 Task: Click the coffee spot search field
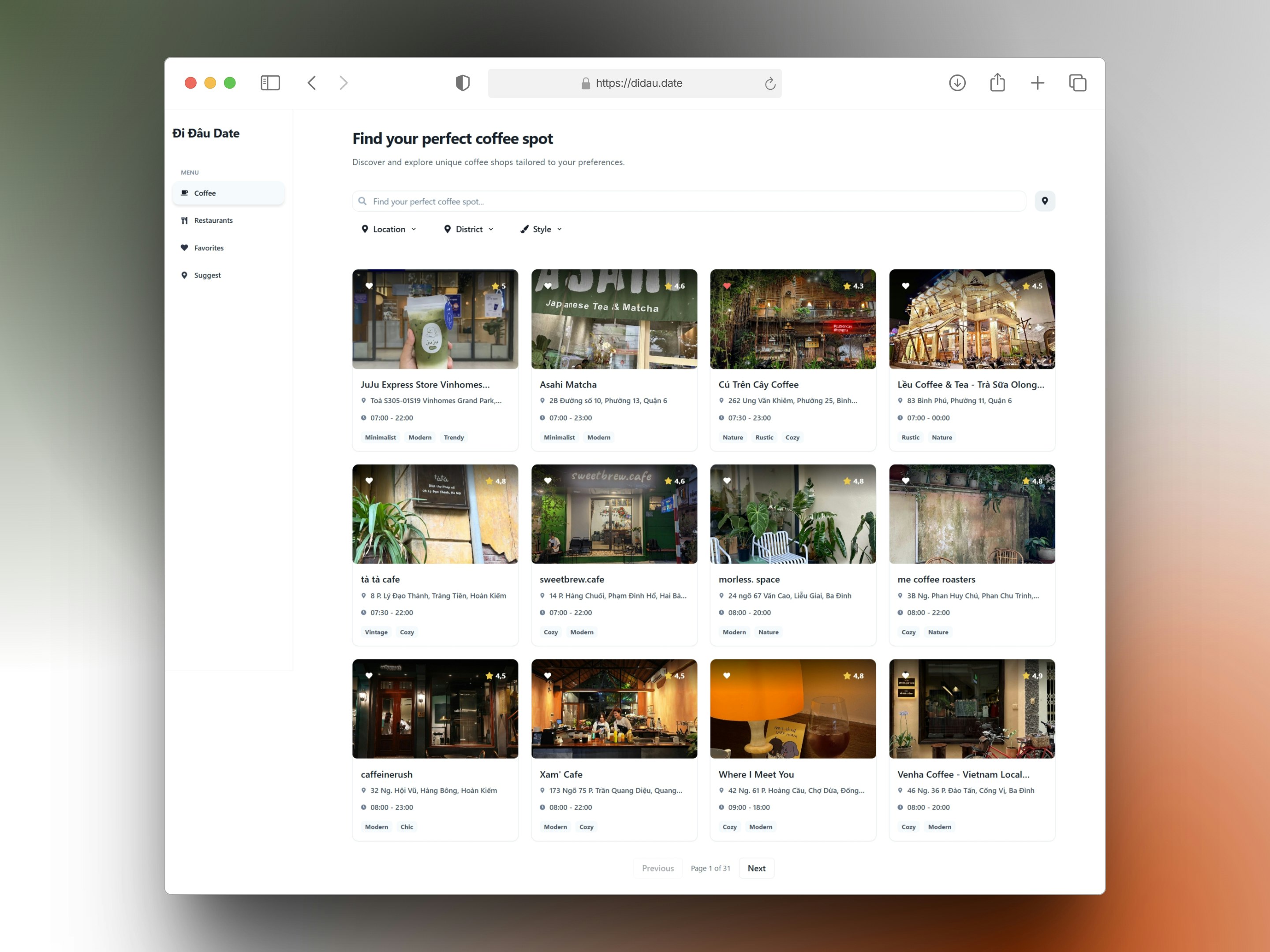pyautogui.click(x=689, y=201)
